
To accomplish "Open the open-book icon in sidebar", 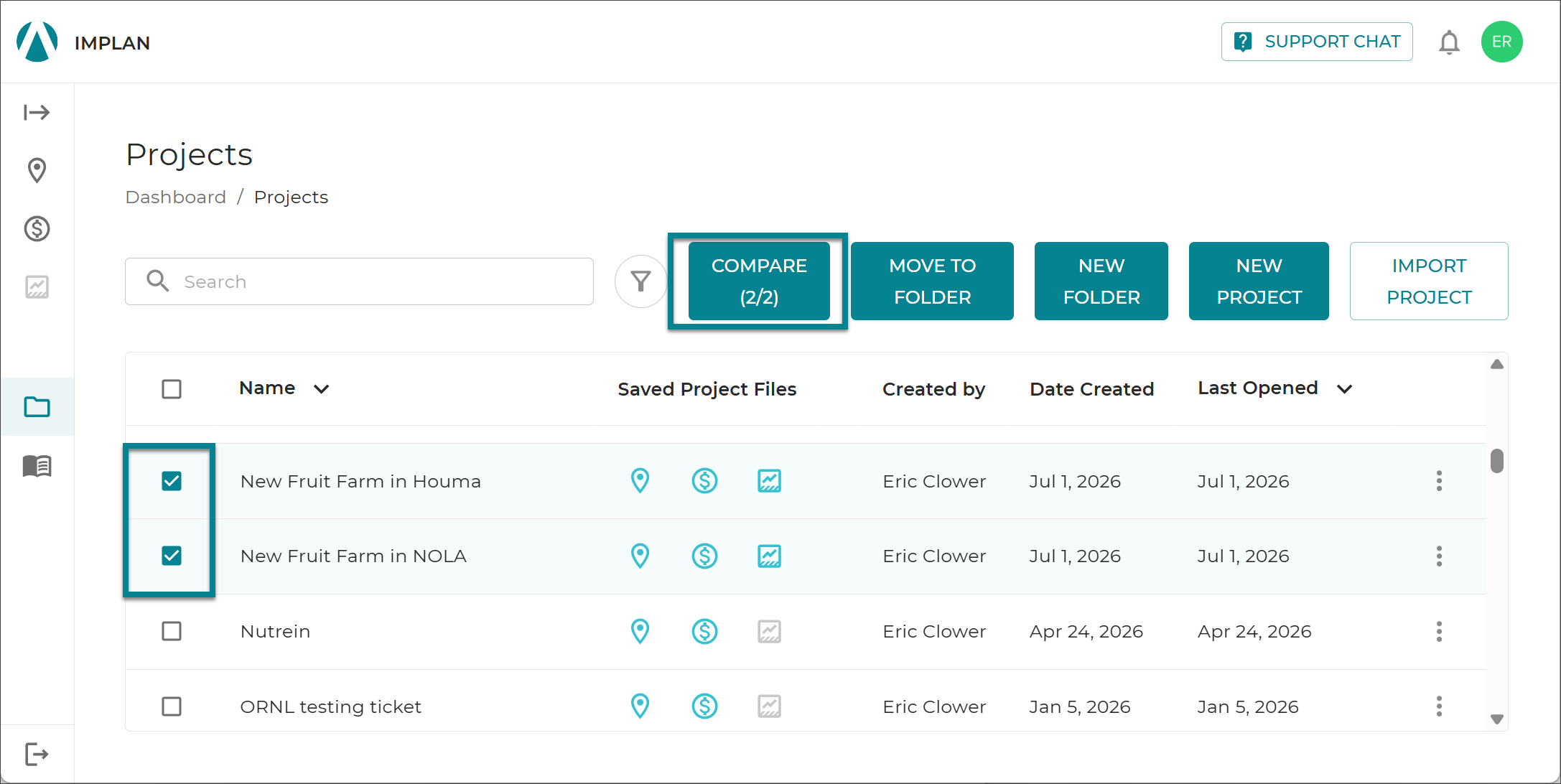I will [37, 466].
